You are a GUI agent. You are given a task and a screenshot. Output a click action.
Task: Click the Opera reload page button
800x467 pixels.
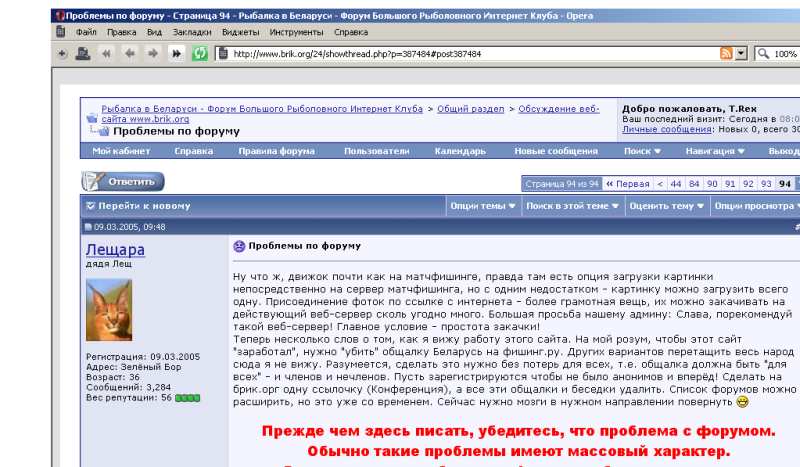pyautogui.click(x=200, y=53)
